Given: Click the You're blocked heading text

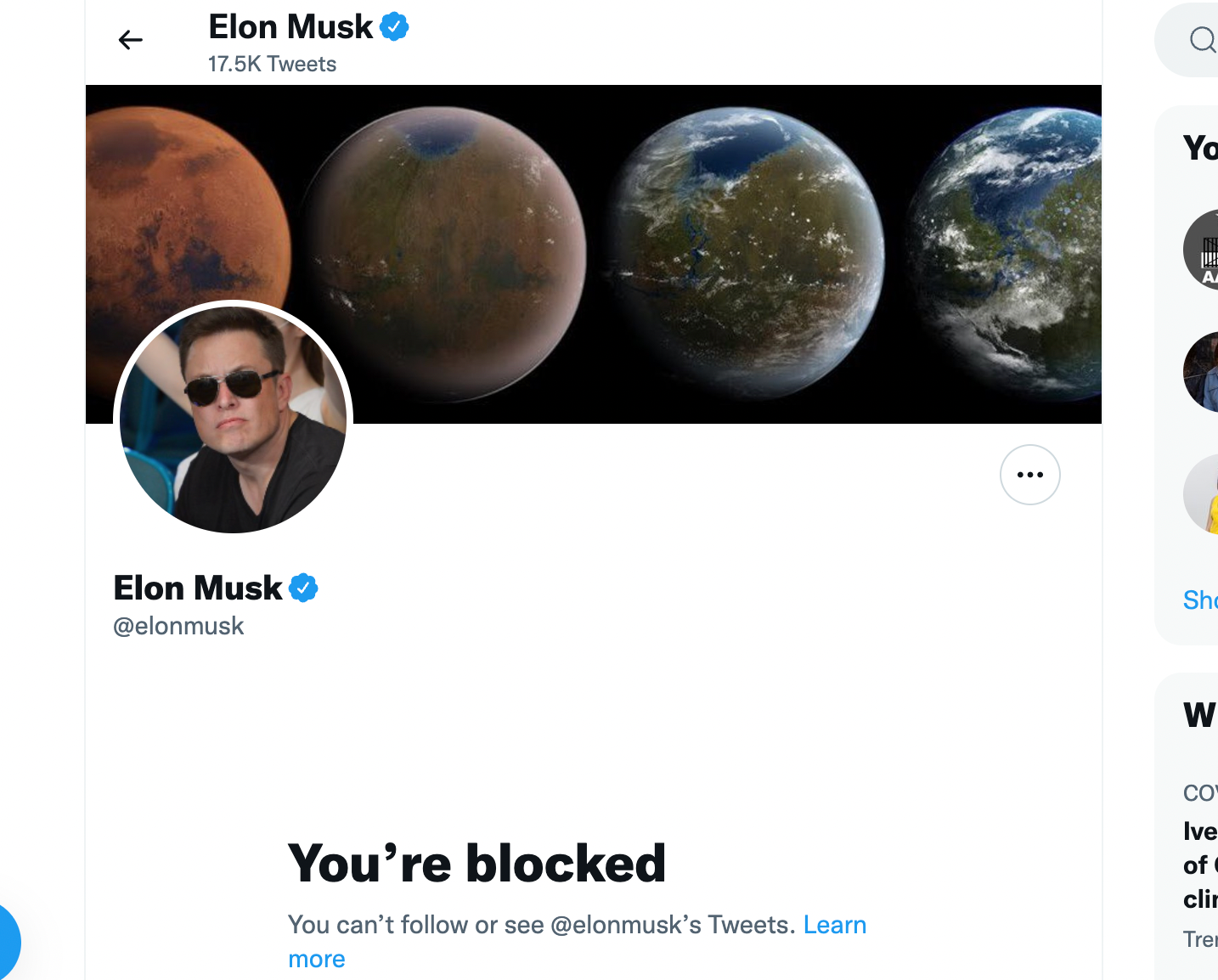Looking at the screenshot, I should [476, 863].
